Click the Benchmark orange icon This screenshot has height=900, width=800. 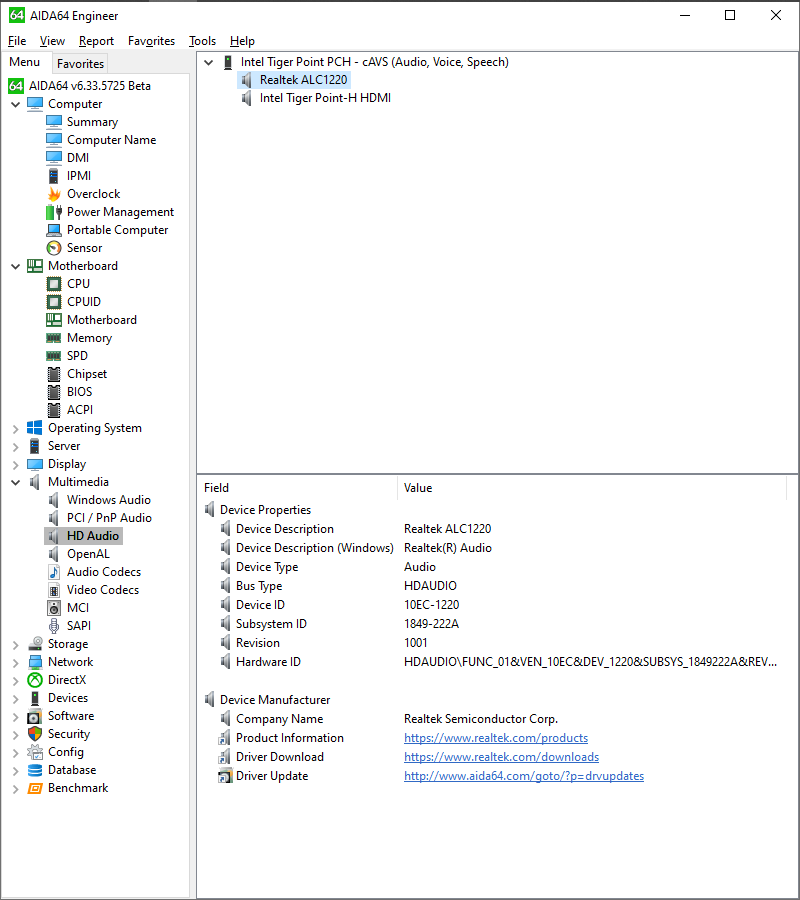click(35, 788)
